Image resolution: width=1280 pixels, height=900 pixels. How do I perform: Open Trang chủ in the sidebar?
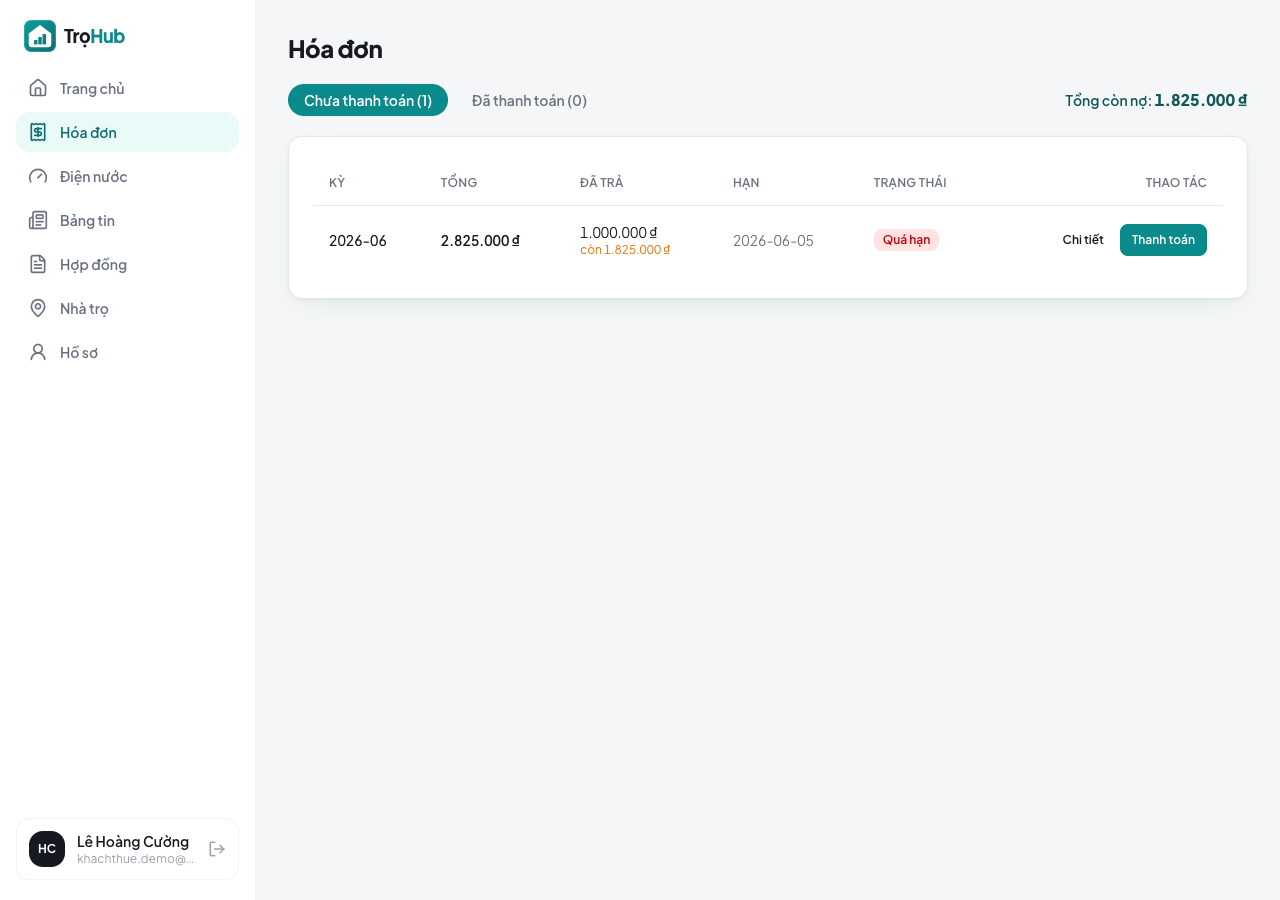[x=127, y=88]
